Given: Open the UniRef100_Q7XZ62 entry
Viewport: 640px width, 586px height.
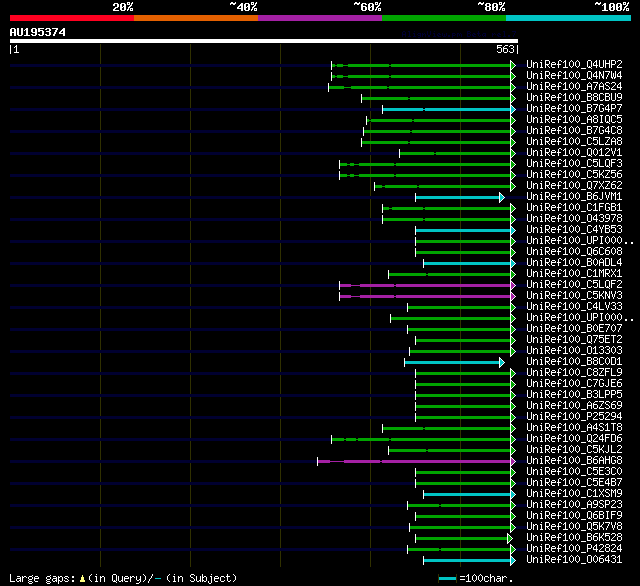Looking at the screenshot, I should [574, 186].
